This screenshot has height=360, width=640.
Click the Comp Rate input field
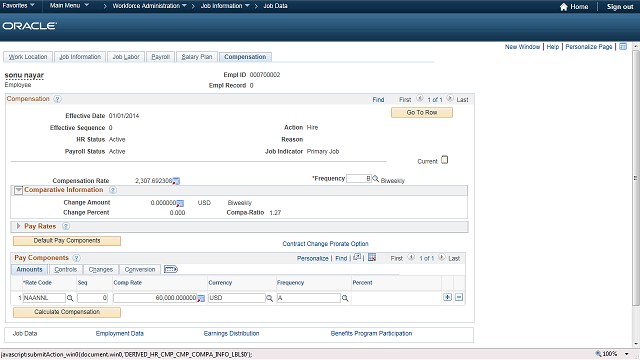pos(155,298)
